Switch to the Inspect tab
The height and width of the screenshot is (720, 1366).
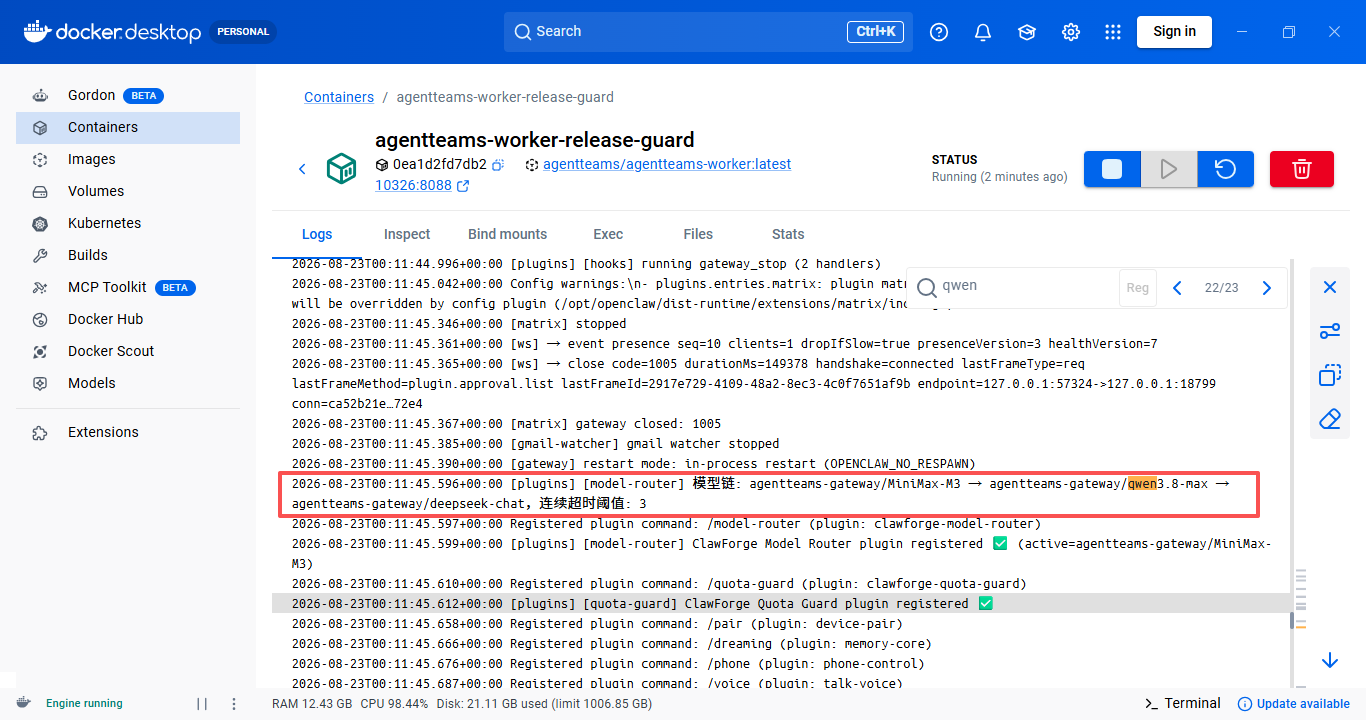click(407, 234)
